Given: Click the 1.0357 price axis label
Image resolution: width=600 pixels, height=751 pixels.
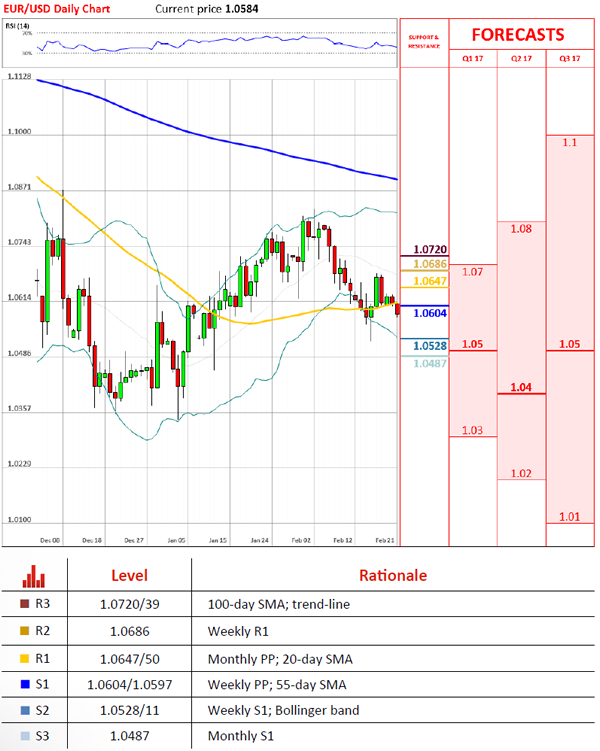Looking at the screenshot, I should (x=19, y=408).
